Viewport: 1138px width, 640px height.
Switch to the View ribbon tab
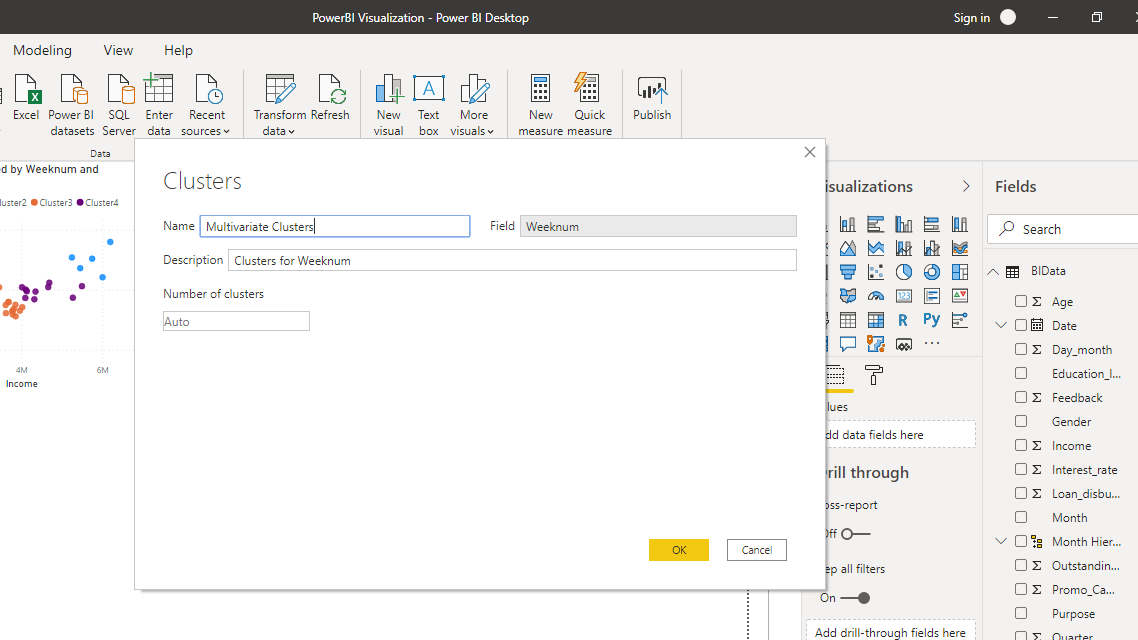click(118, 50)
